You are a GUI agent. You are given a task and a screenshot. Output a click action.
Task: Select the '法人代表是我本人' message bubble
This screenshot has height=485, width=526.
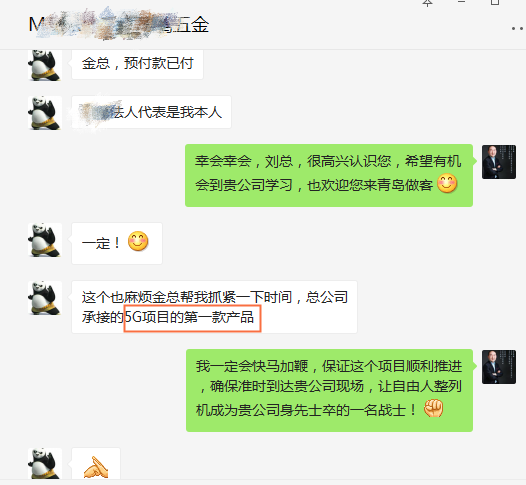(x=151, y=112)
